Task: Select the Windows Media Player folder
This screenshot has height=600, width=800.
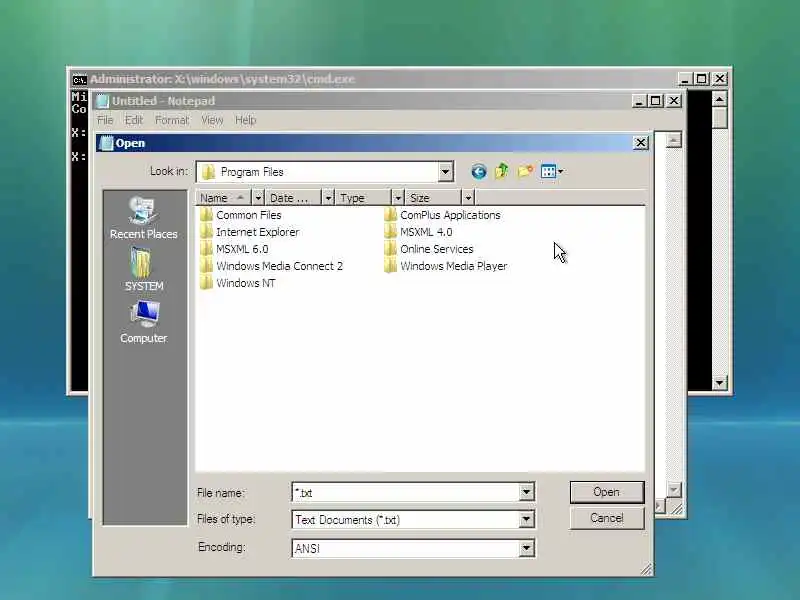Action: click(445, 266)
